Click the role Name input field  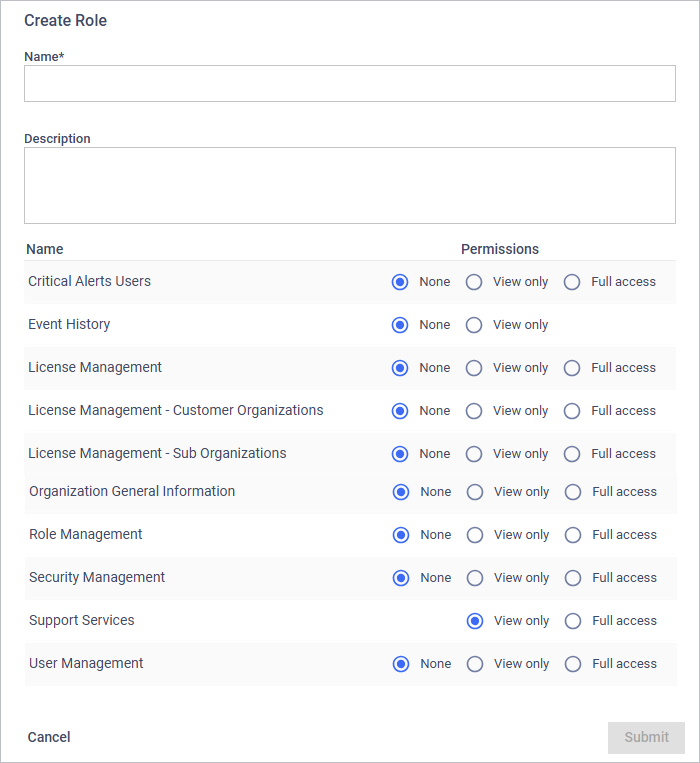click(x=349, y=84)
